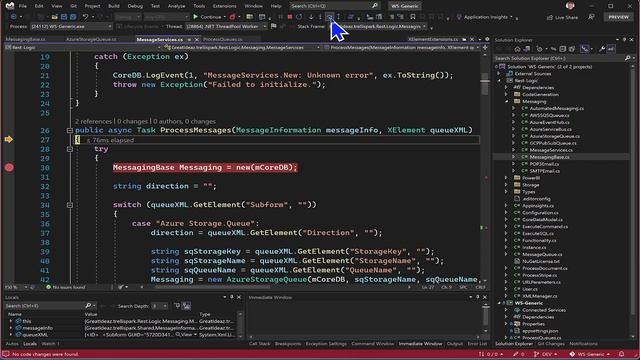The width and height of the screenshot is (640, 360).
Task: Open AzureStorageQueue.cs in Solution Explorer
Action: pyautogui.click(x=554, y=136)
